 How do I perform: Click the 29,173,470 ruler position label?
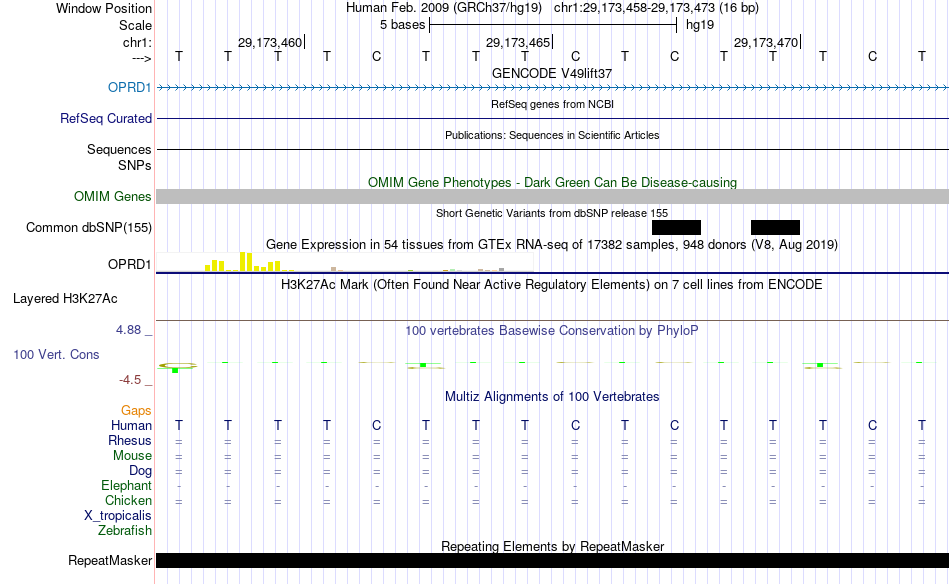point(766,42)
